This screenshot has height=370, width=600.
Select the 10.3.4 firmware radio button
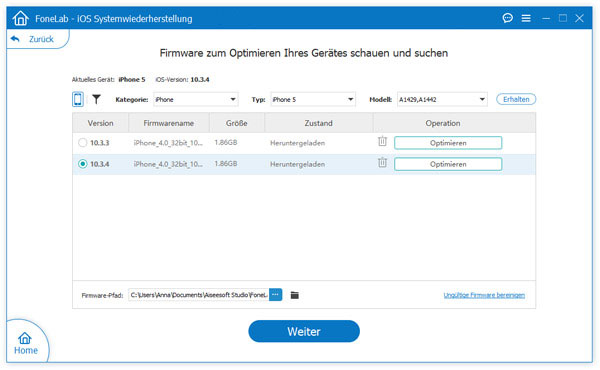[x=82, y=164]
